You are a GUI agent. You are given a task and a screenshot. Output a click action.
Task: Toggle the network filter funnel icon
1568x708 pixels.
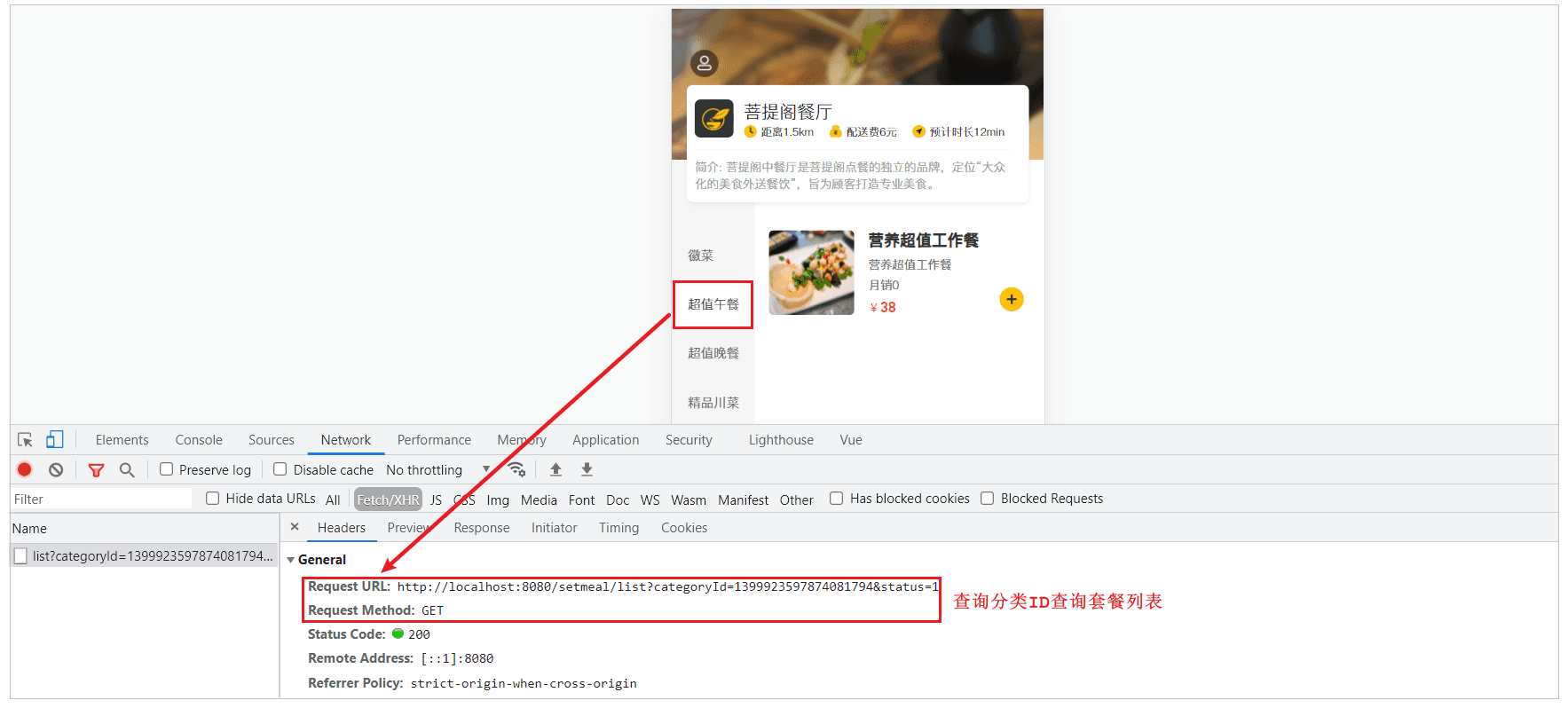pos(97,470)
